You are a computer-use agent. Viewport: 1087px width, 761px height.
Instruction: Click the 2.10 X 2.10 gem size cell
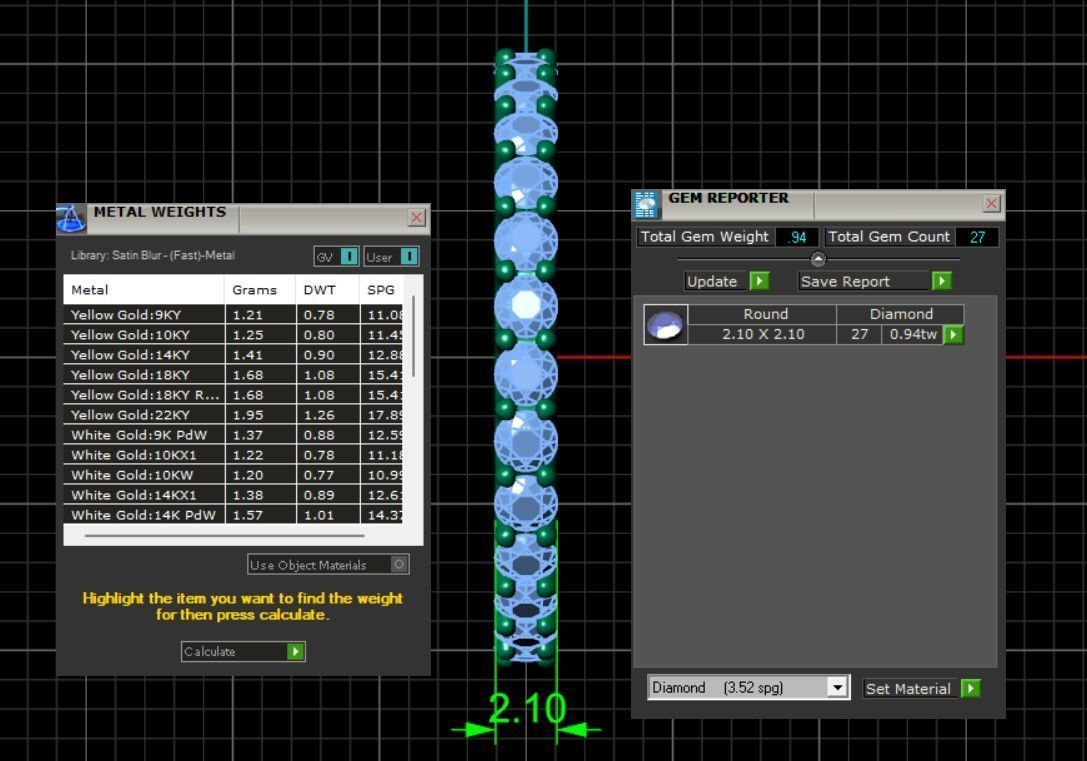pyautogui.click(x=763, y=335)
